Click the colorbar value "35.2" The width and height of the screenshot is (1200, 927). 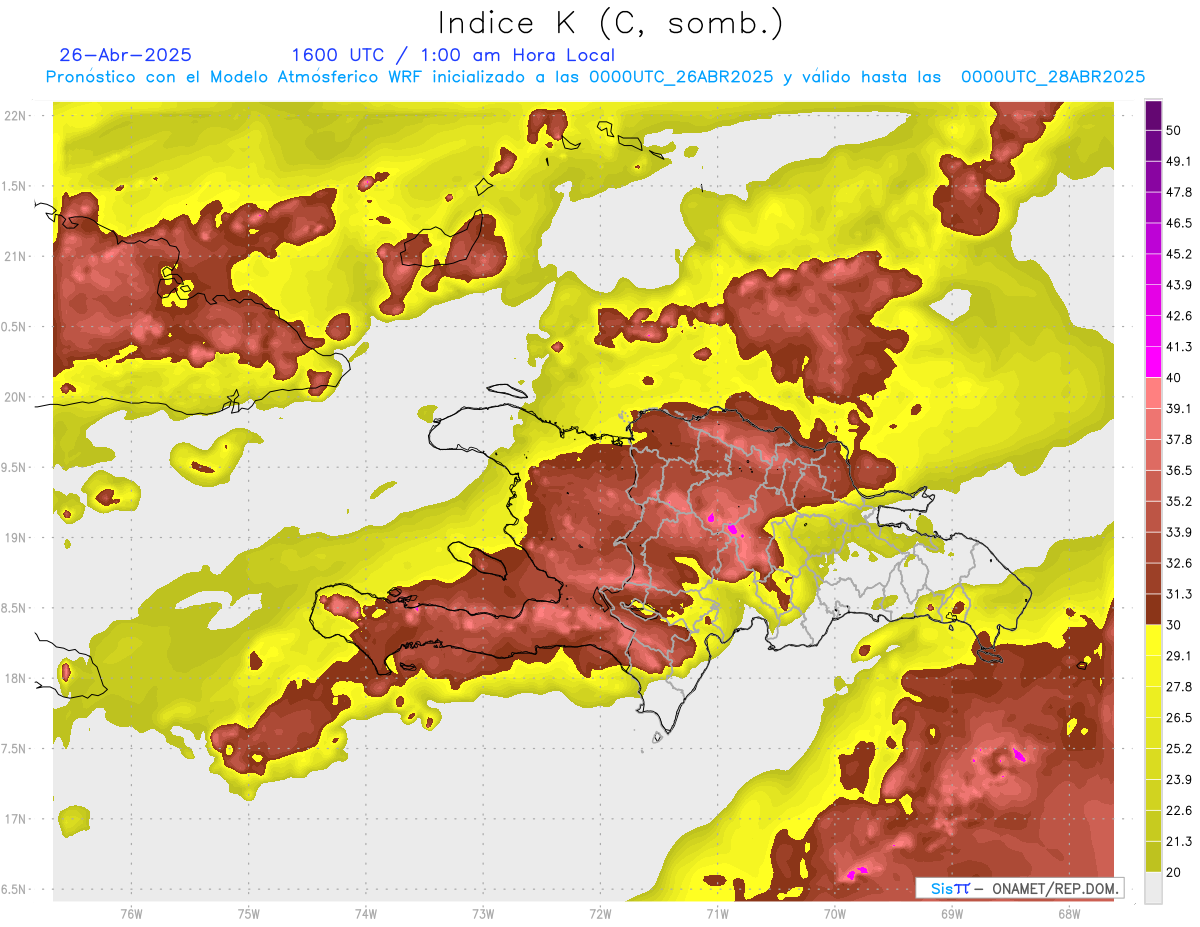(1179, 501)
